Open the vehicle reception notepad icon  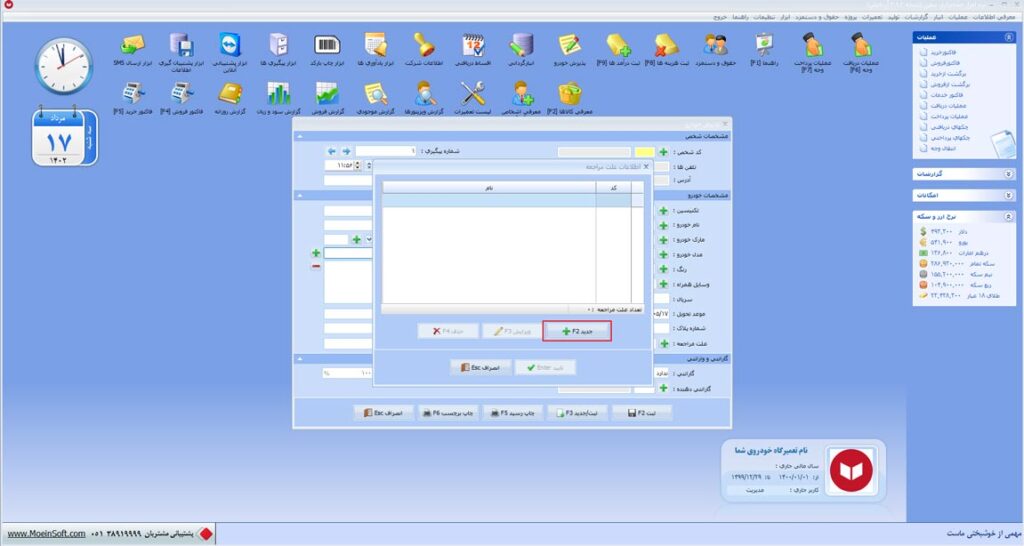click(569, 46)
